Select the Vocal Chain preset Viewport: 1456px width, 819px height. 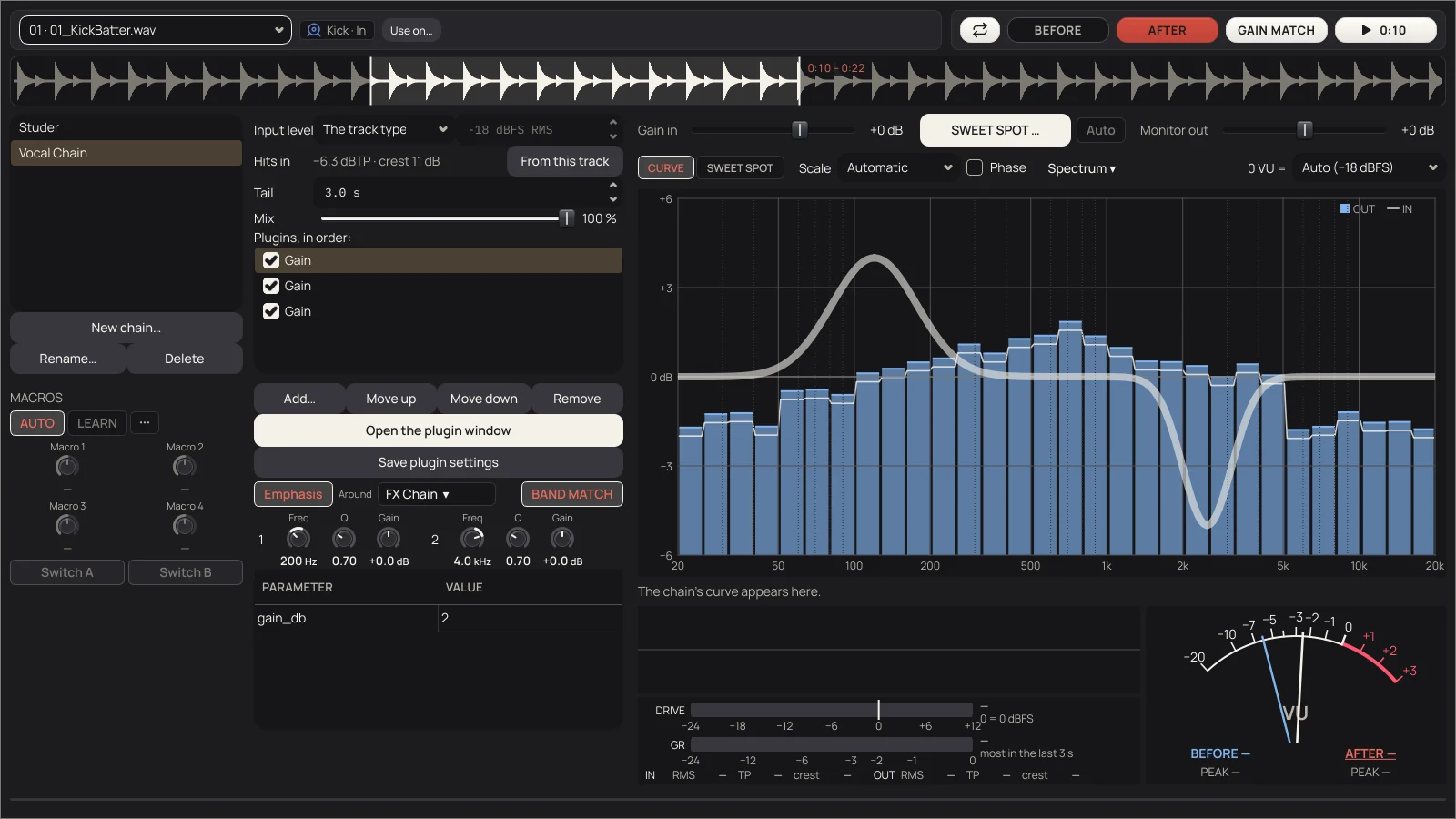(126, 153)
